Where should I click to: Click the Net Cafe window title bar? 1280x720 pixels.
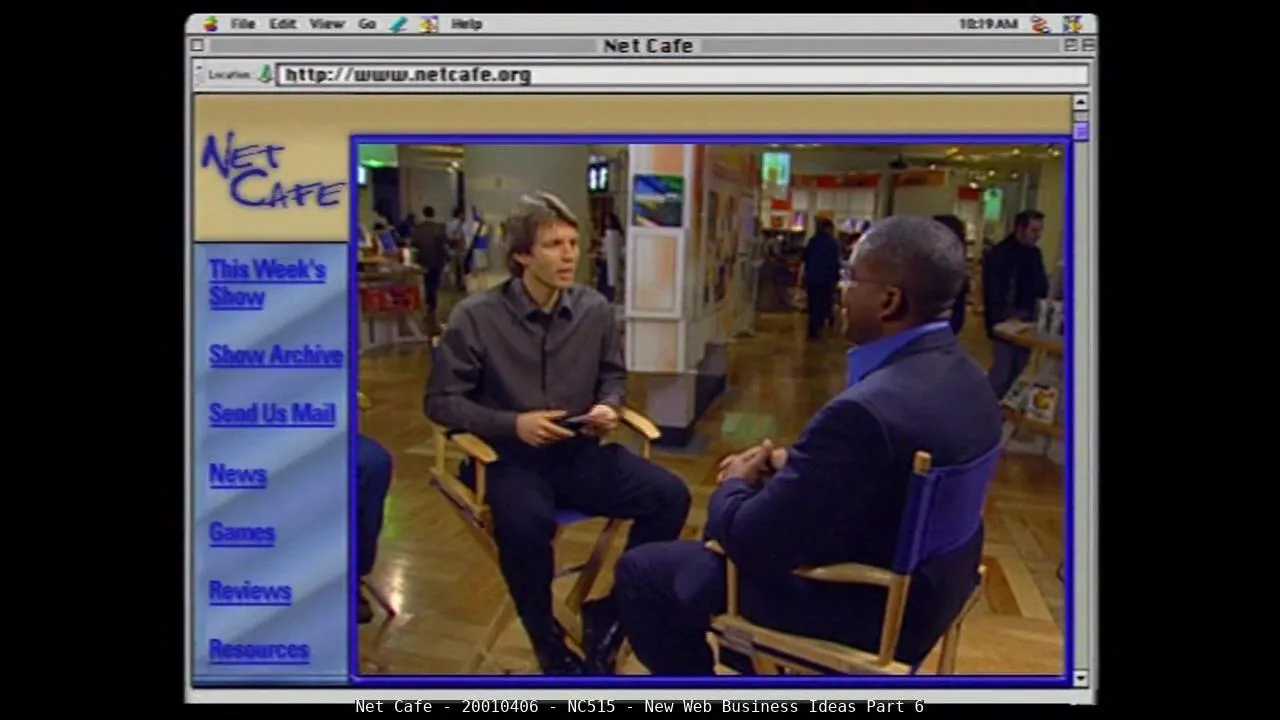(x=641, y=45)
